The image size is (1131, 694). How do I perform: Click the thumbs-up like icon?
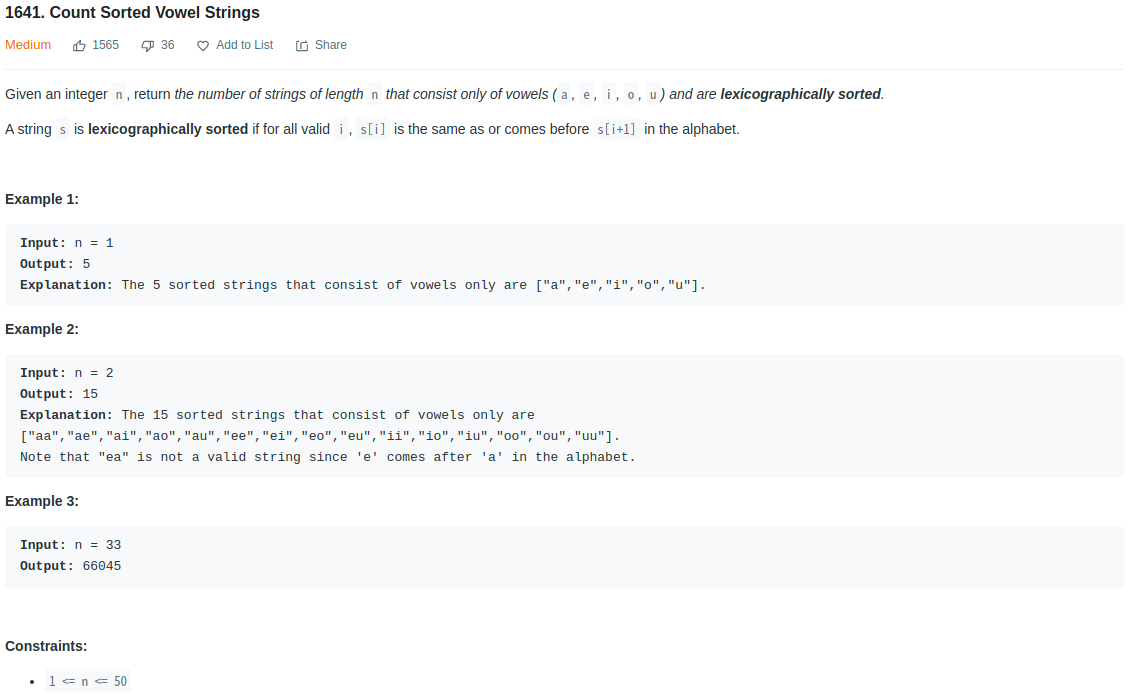80,45
